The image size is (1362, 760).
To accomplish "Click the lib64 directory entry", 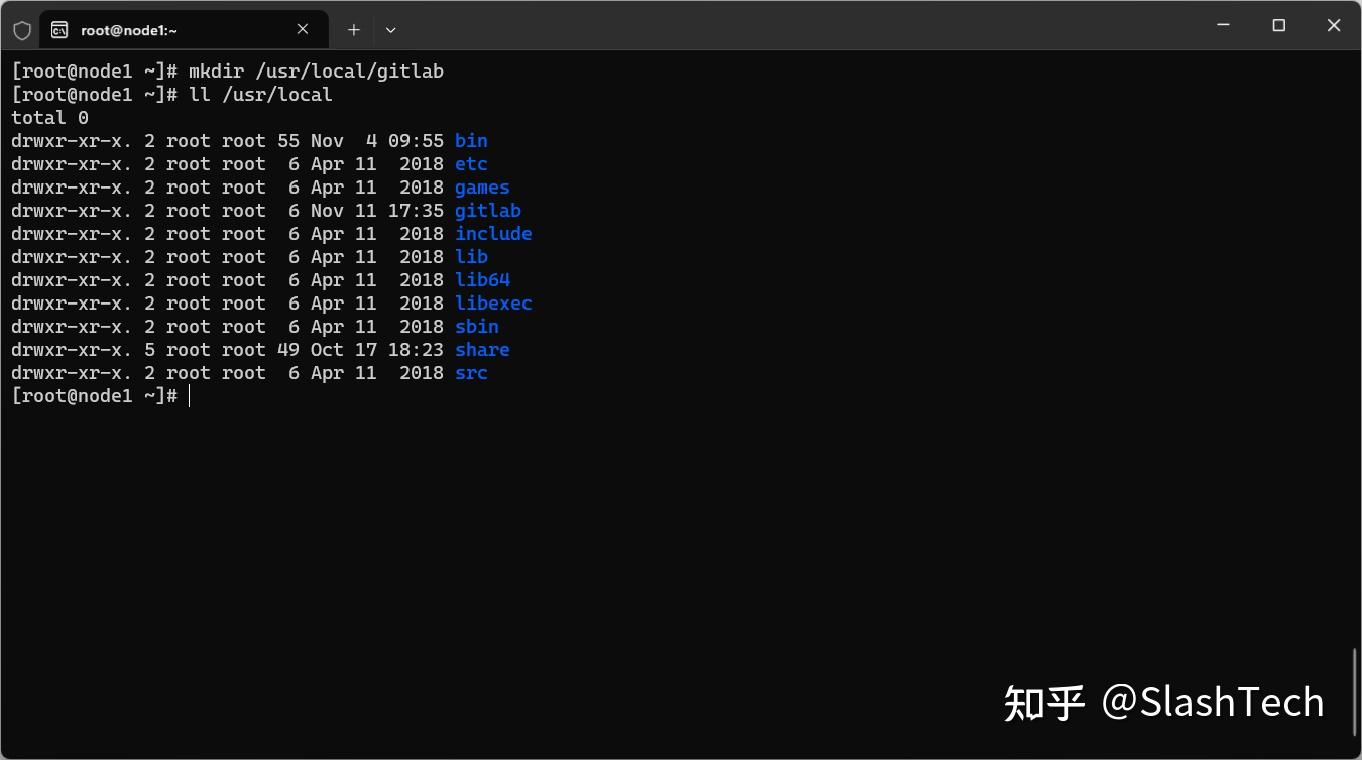I will [x=482, y=279].
